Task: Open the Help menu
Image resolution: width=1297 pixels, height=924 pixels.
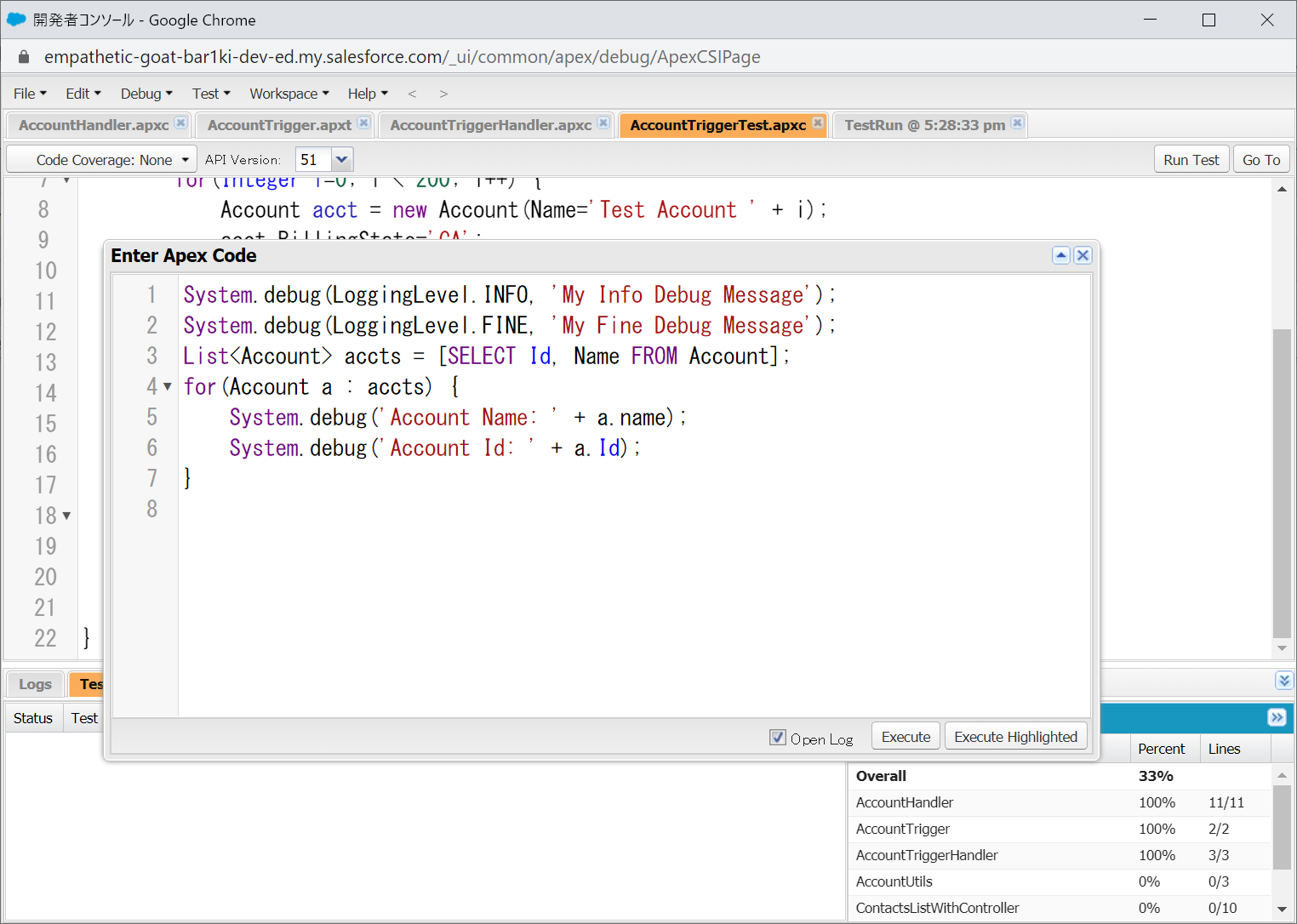Action: pos(368,94)
